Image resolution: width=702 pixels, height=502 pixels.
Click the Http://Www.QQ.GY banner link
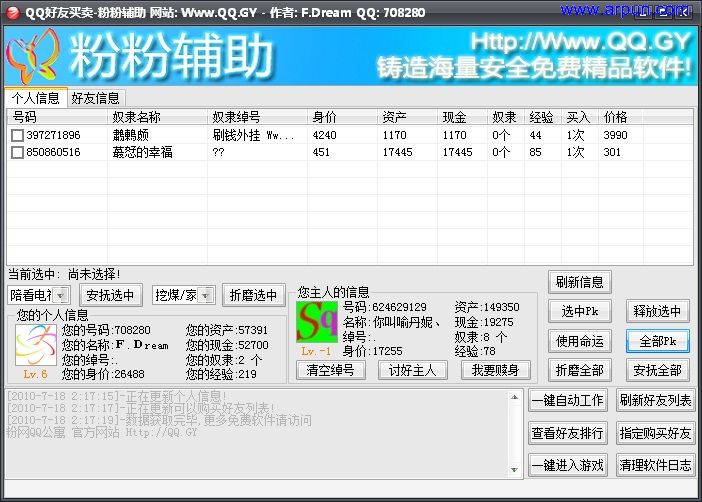click(x=581, y=42)
